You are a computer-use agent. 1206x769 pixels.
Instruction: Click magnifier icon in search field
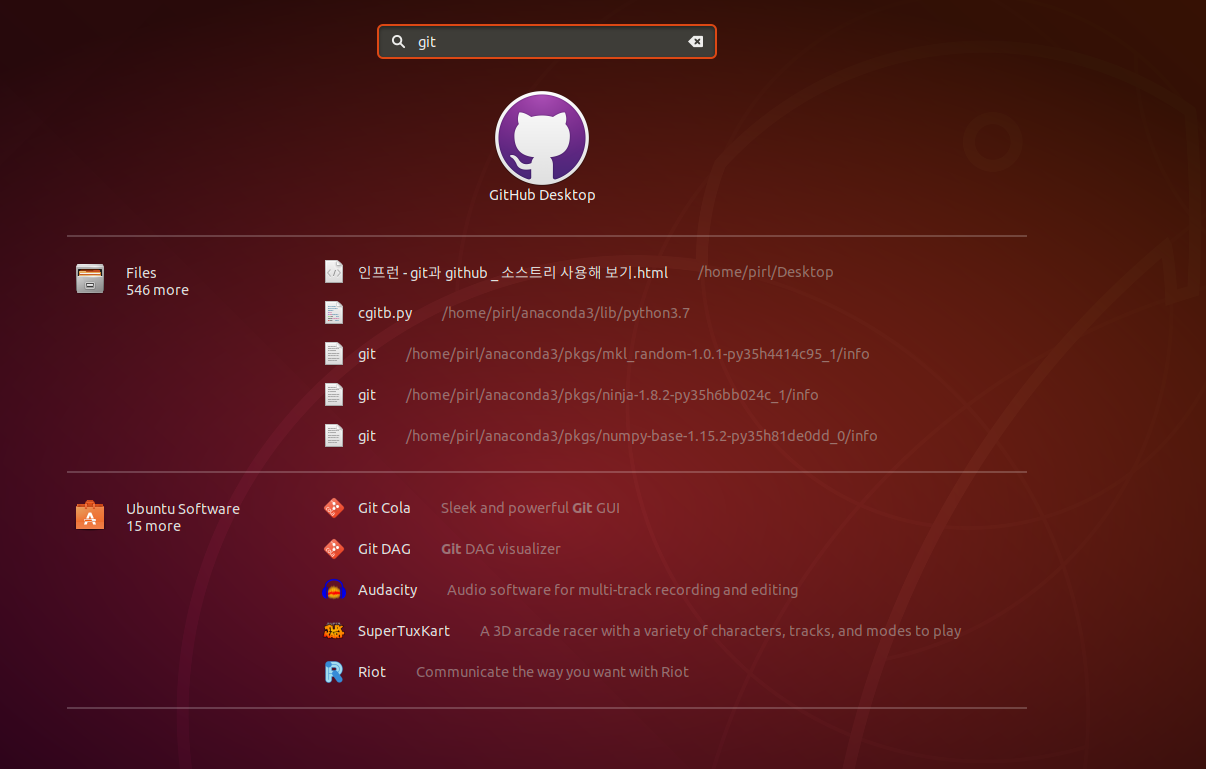point(398,42)
